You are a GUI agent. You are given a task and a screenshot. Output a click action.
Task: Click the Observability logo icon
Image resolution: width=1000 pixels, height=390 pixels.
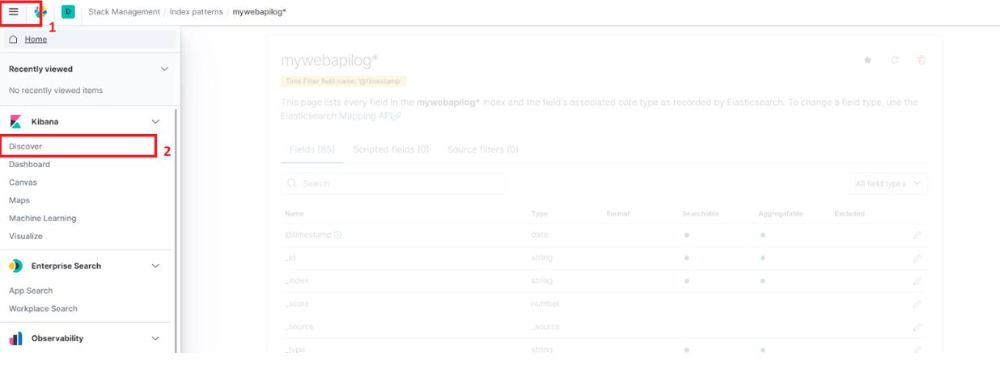click(16, 338)
